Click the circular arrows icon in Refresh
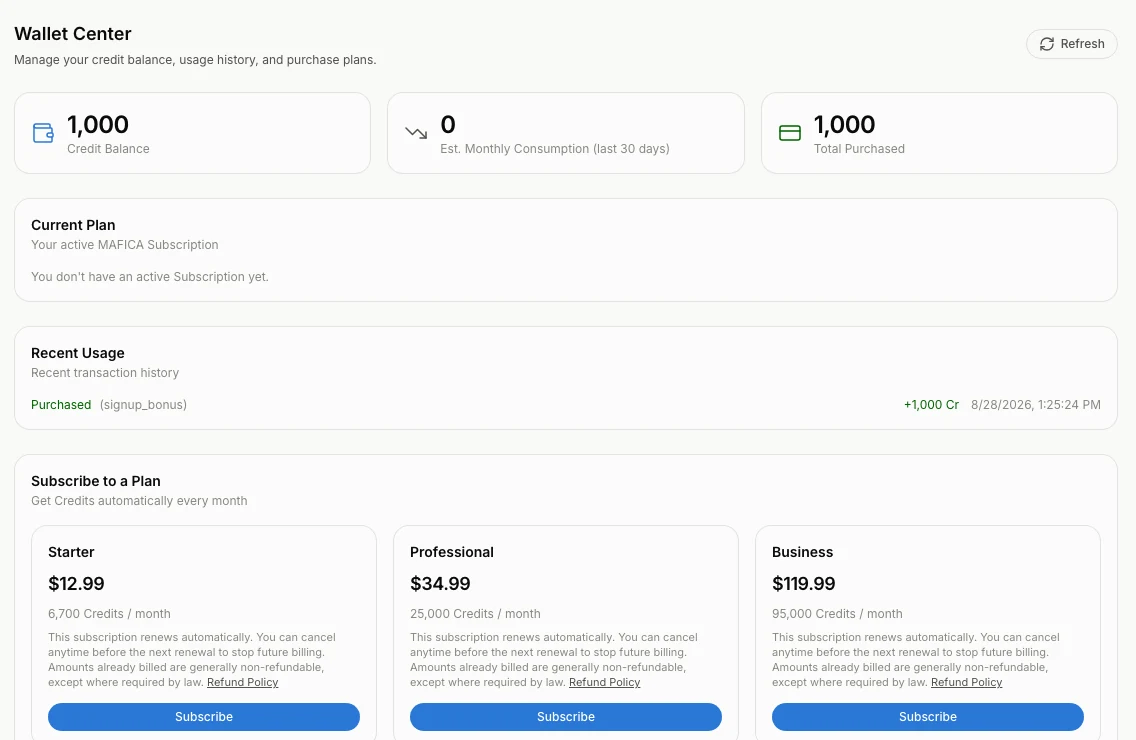 click(x=1047, y=44)
